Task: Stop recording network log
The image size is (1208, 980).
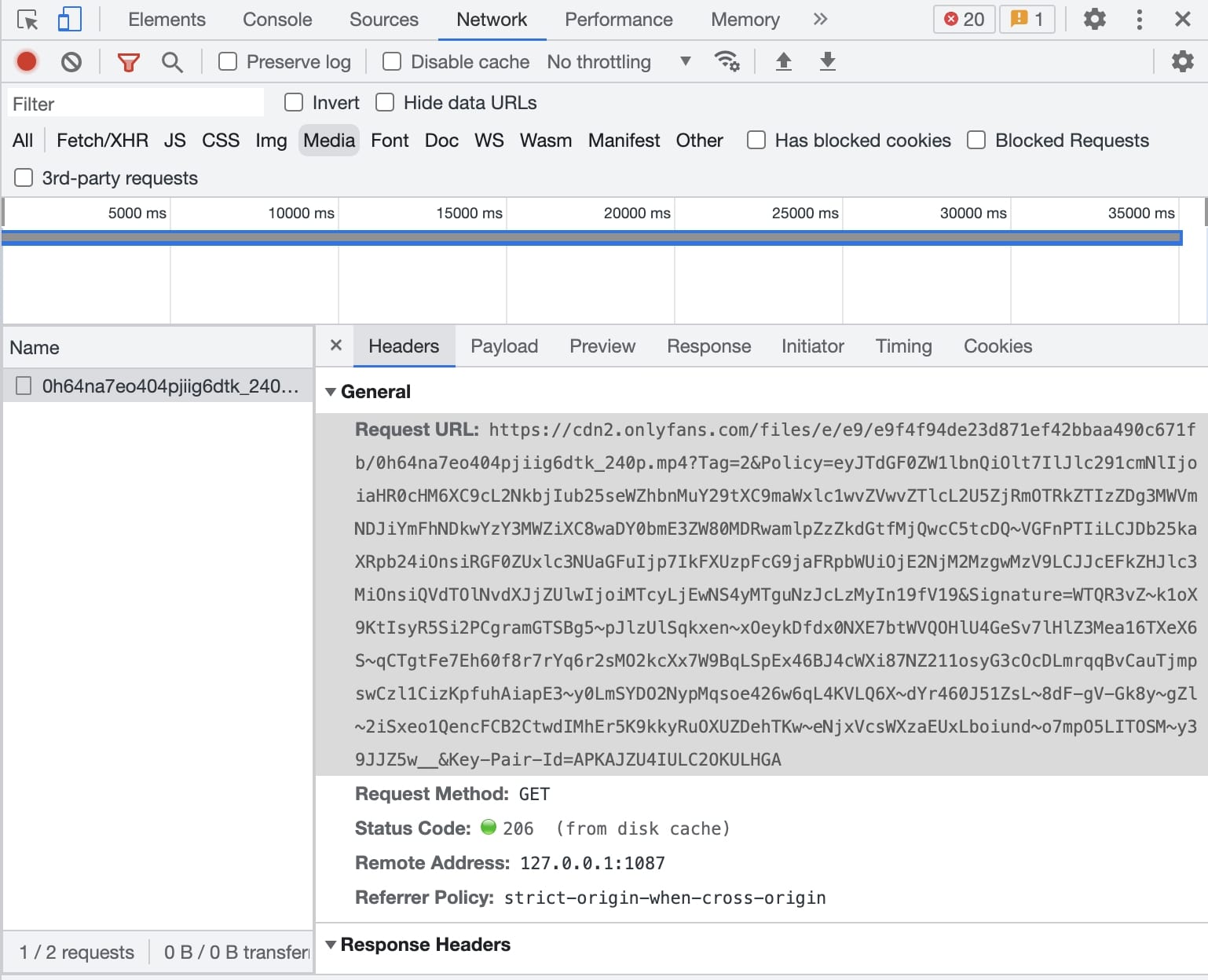Action: (27, 61)
